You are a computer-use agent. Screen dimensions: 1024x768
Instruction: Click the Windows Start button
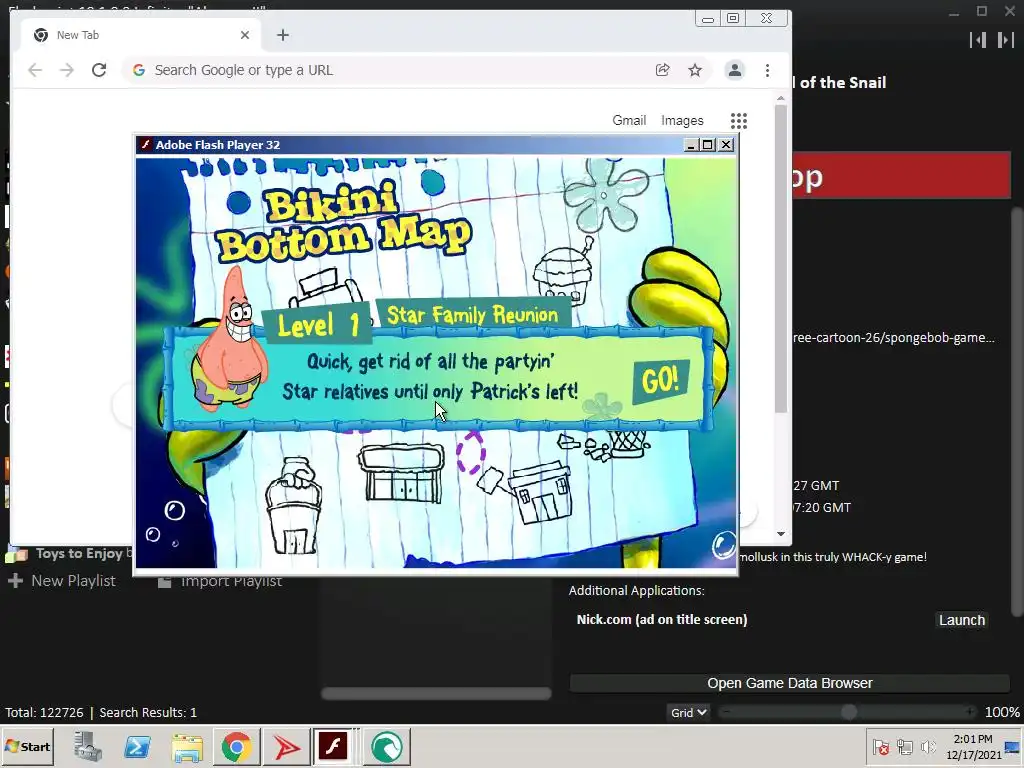(28, 746)
